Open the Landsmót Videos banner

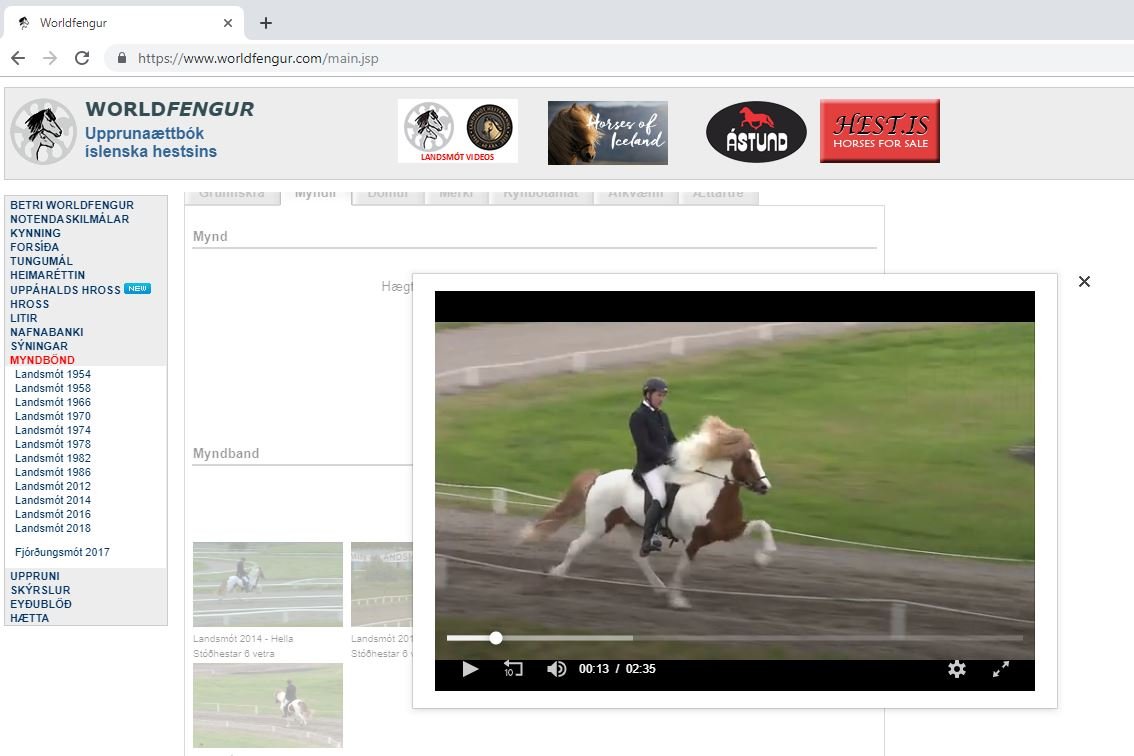coord(458,131)
